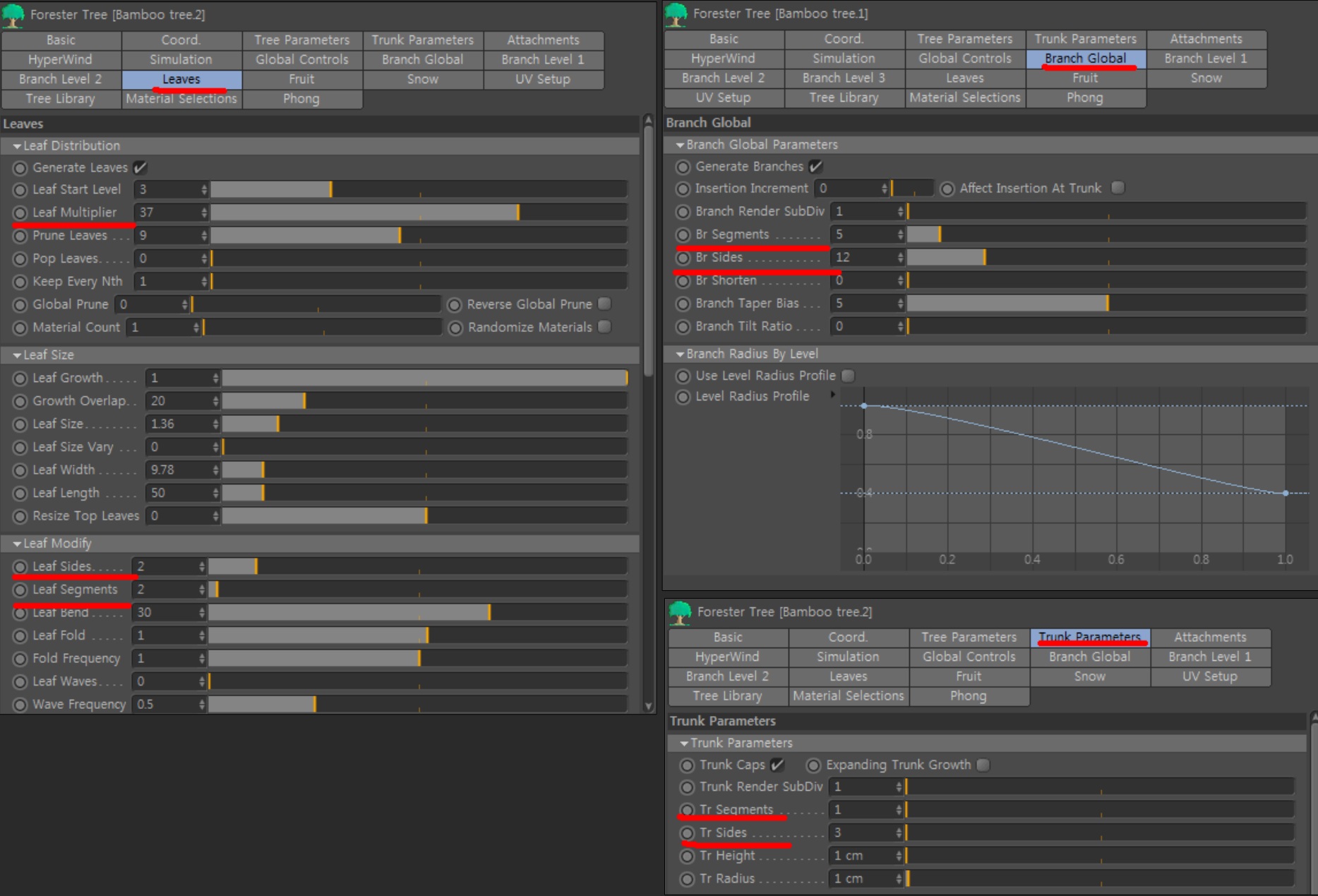Viewport: 1318px width, 896px height.
Task: Open Simulation tab in Bamboo tree.1 panel
Action: (x=844, y=59)
